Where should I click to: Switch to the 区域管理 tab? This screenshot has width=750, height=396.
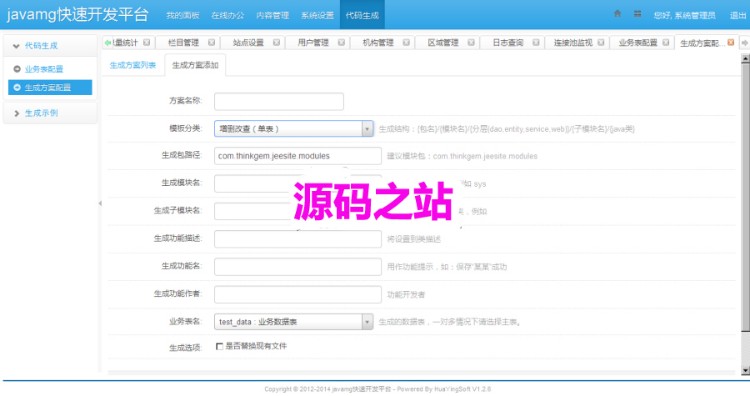[x=443, y=43]
